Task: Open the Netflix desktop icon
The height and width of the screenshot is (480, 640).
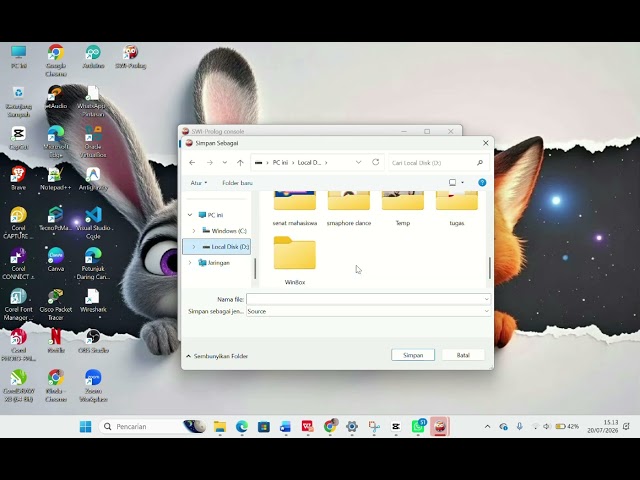Action: [56, 341]
